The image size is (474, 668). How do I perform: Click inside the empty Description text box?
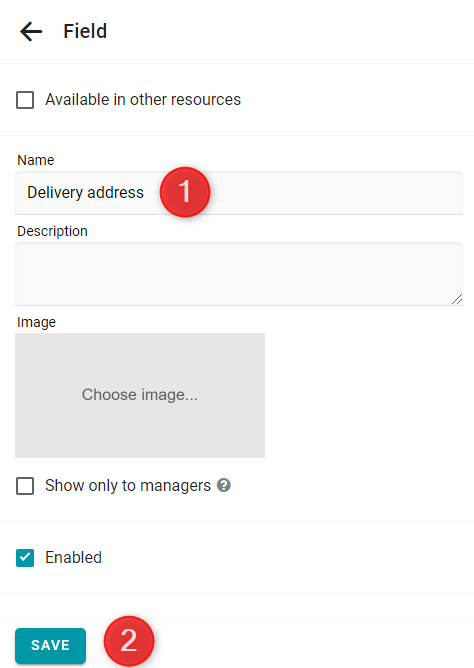pos(239,274)
